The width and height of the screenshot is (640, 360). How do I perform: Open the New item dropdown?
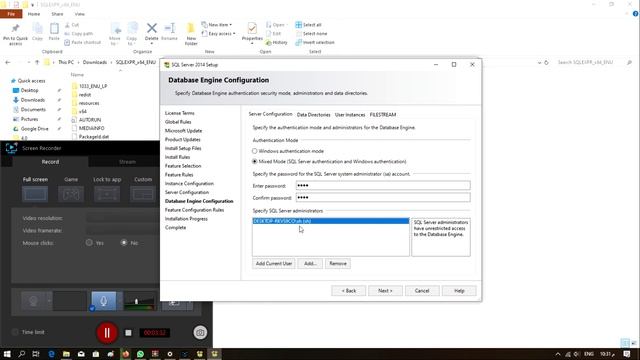217,25
